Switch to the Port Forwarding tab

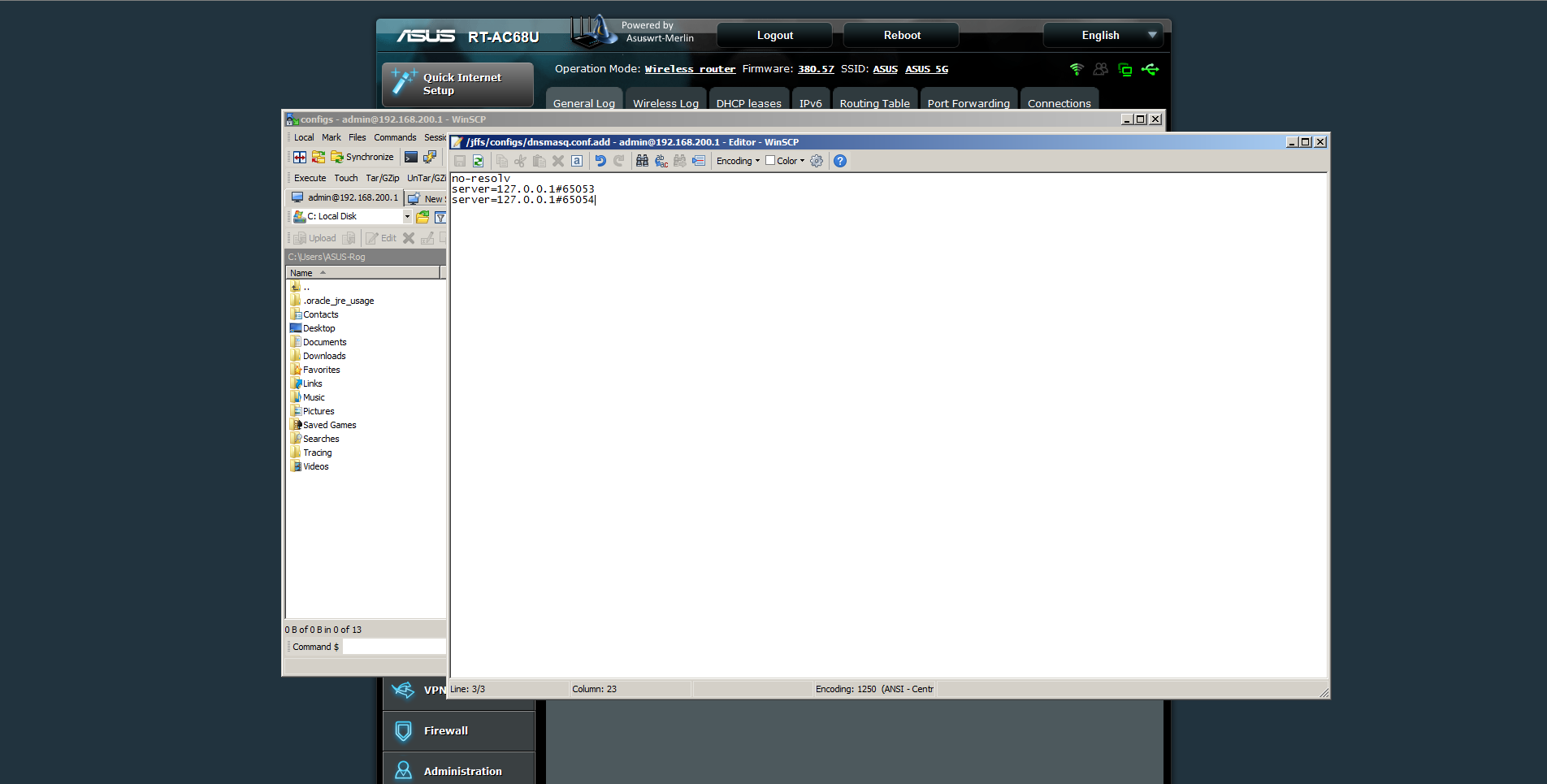pos(968,101)
